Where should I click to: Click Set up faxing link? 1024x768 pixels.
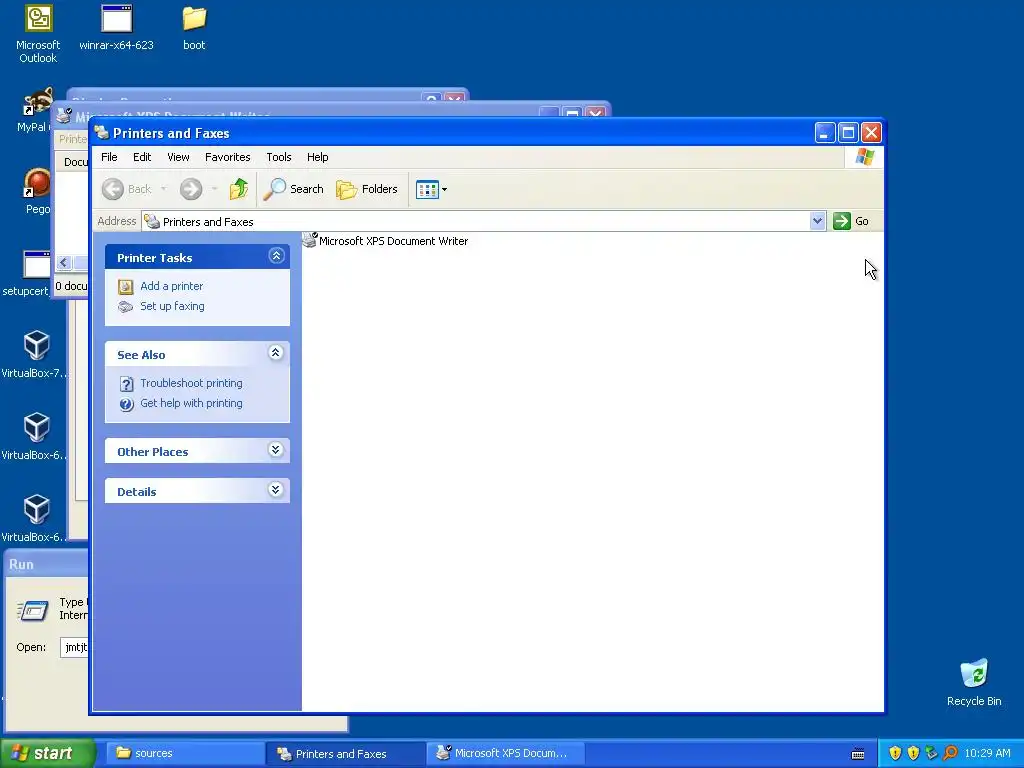[x=172, y=306]
